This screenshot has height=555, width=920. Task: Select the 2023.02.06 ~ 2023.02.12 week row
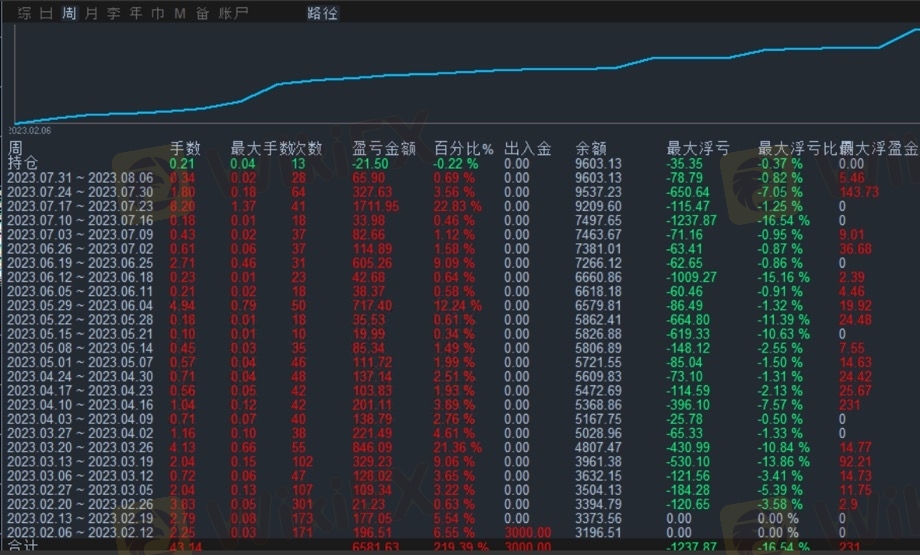pyautogui.click(x=80, y=532)
